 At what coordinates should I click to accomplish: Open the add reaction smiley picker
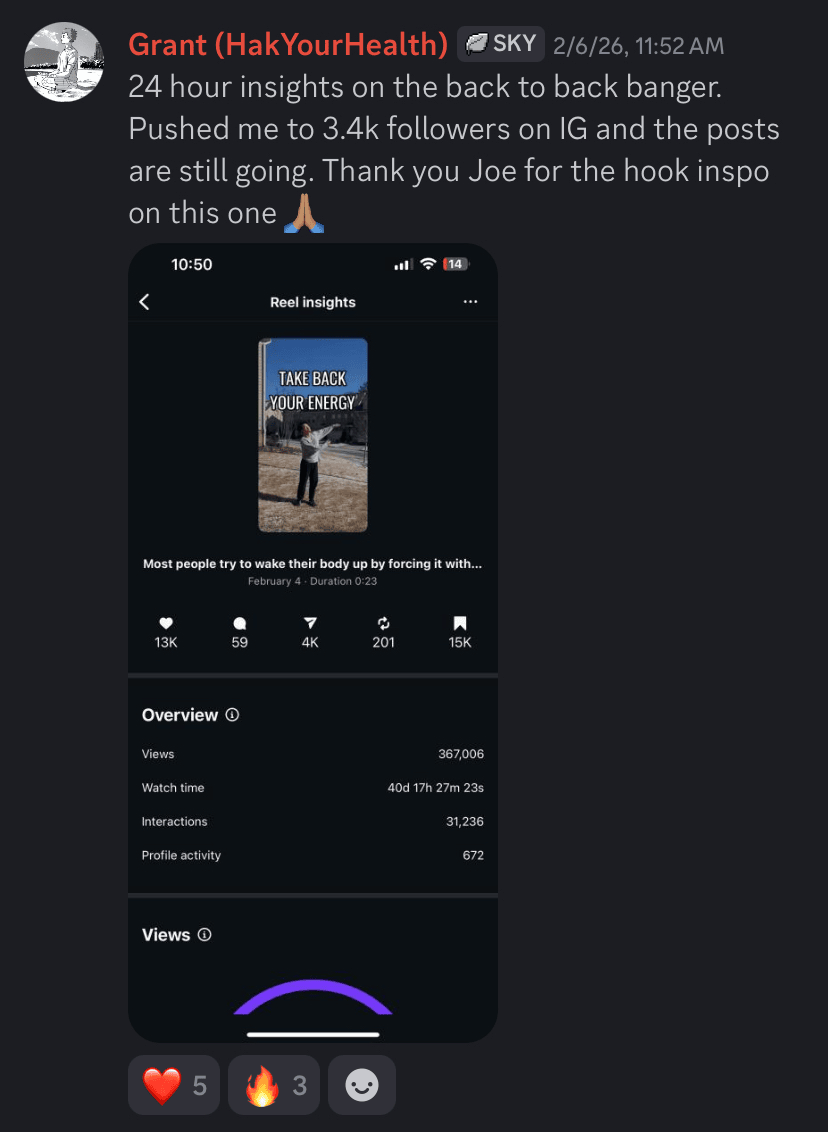pos(362,1085)
